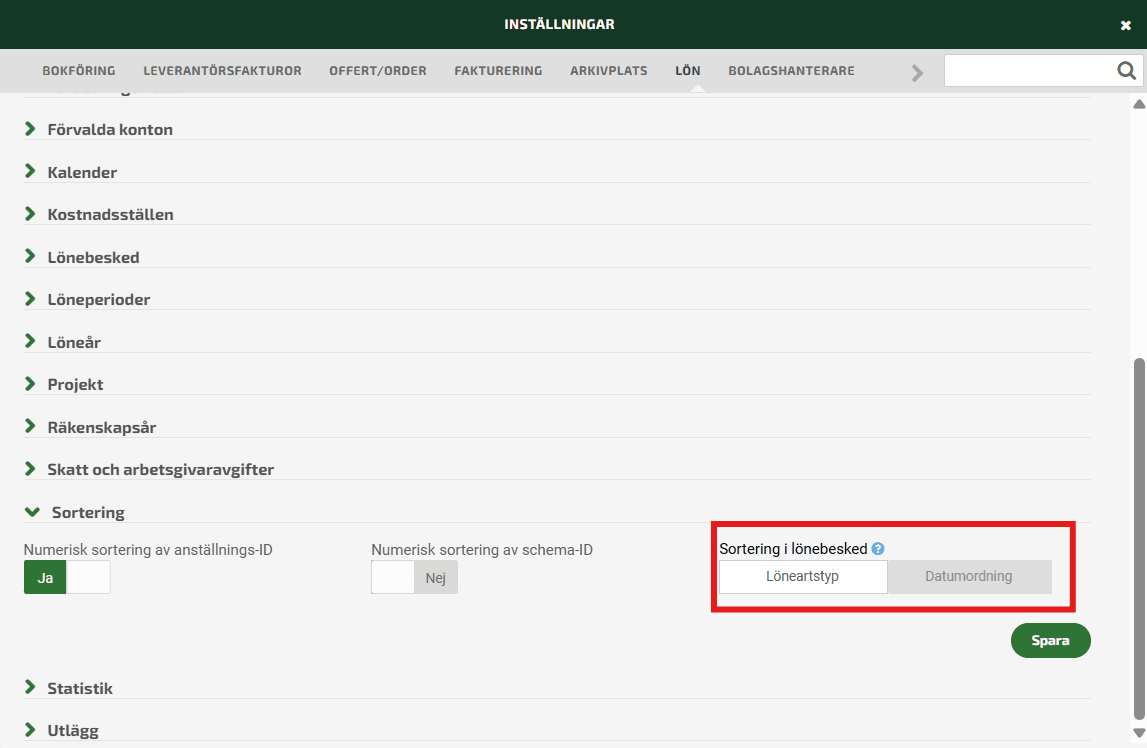Click the search magnifier icon
The height and width of the screenshot is (748, 1147).
[1126, 71]
